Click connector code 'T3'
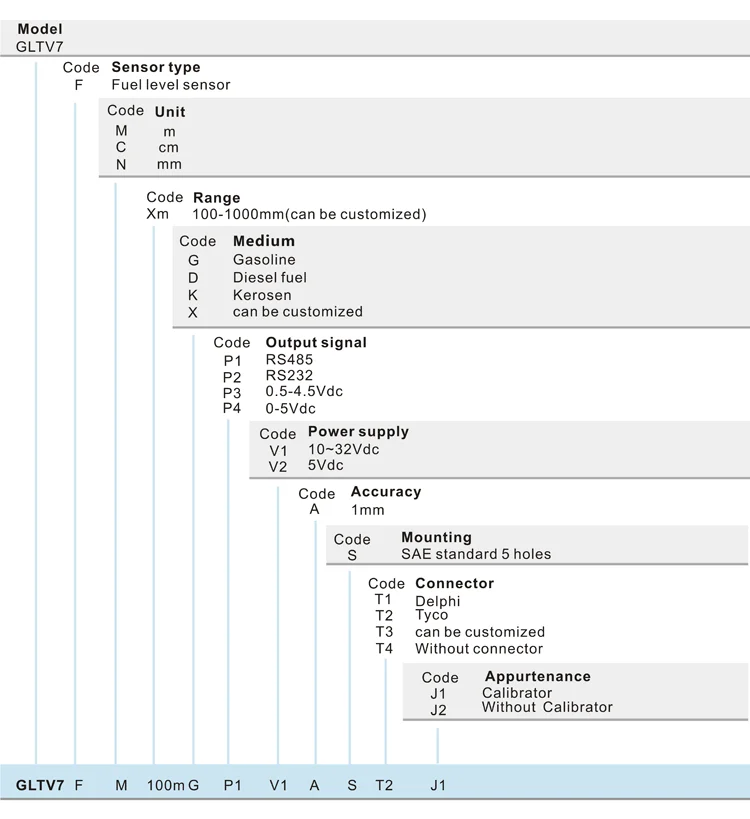Image resolution: width=750 pixels, height=819 pixels. pyautogui.click(x=384, y=632)
